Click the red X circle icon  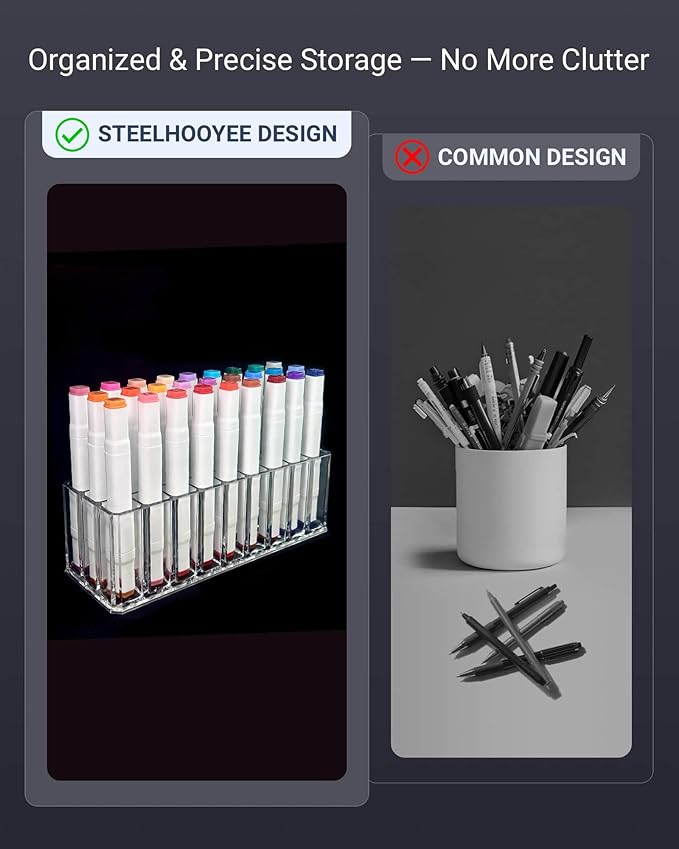click(412, 157)
